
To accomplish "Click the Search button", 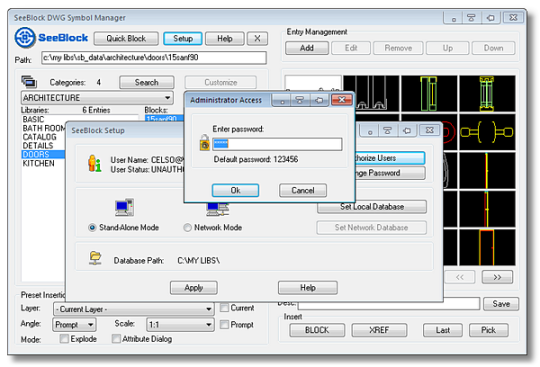I will (147, 82).
